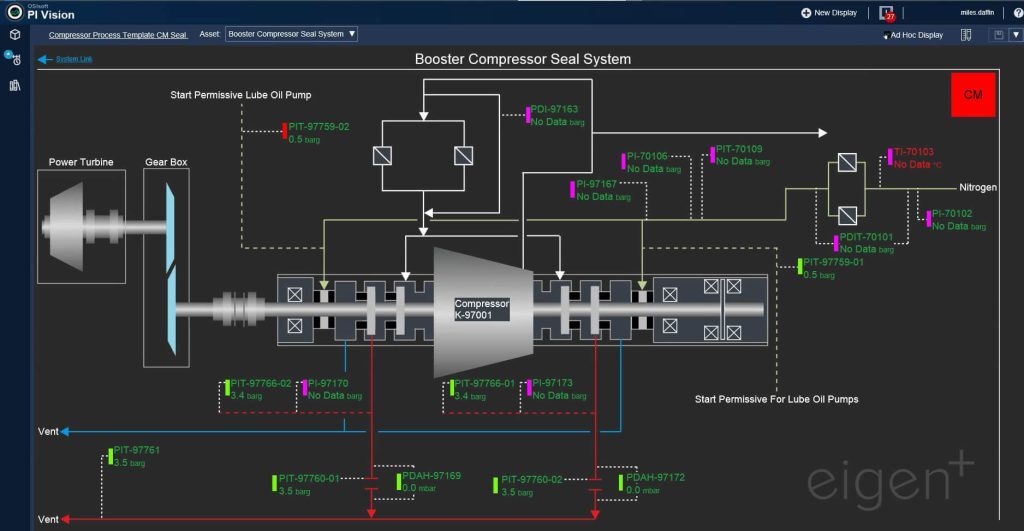Click Start Permissive For Lube Oil Pumps label
1024x531 pixels.
[x=776, y=399]
